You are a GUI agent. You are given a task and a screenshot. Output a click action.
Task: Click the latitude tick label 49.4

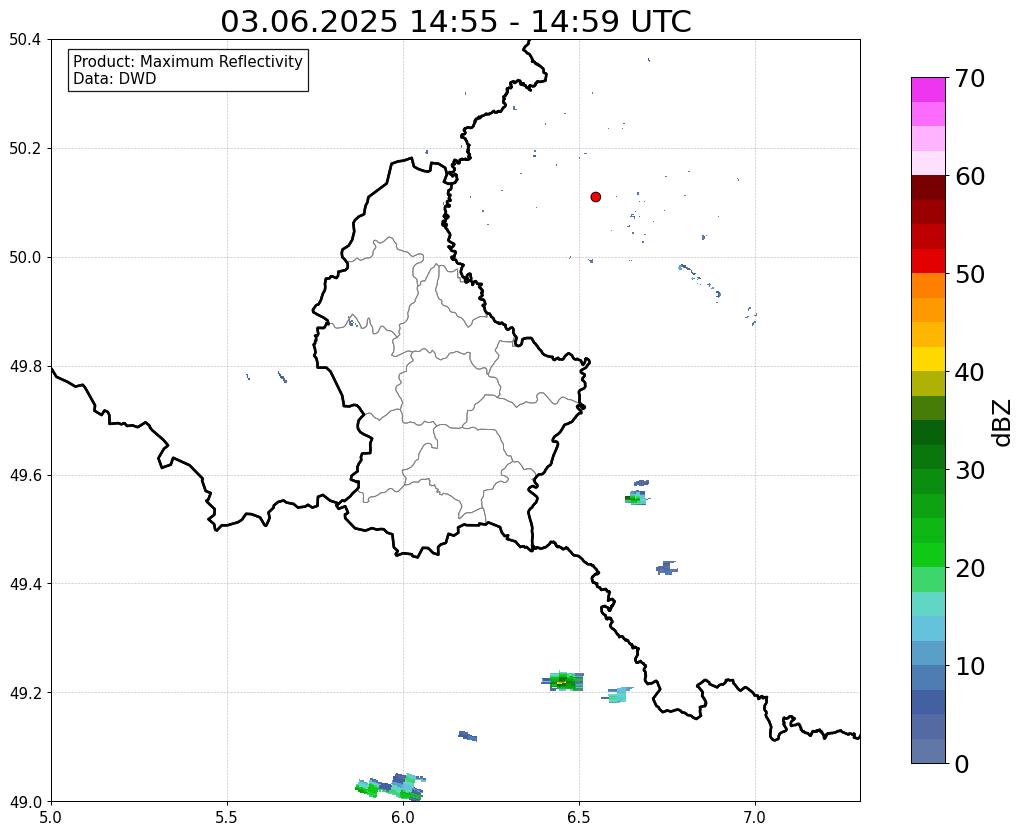(x=25, y=584)
